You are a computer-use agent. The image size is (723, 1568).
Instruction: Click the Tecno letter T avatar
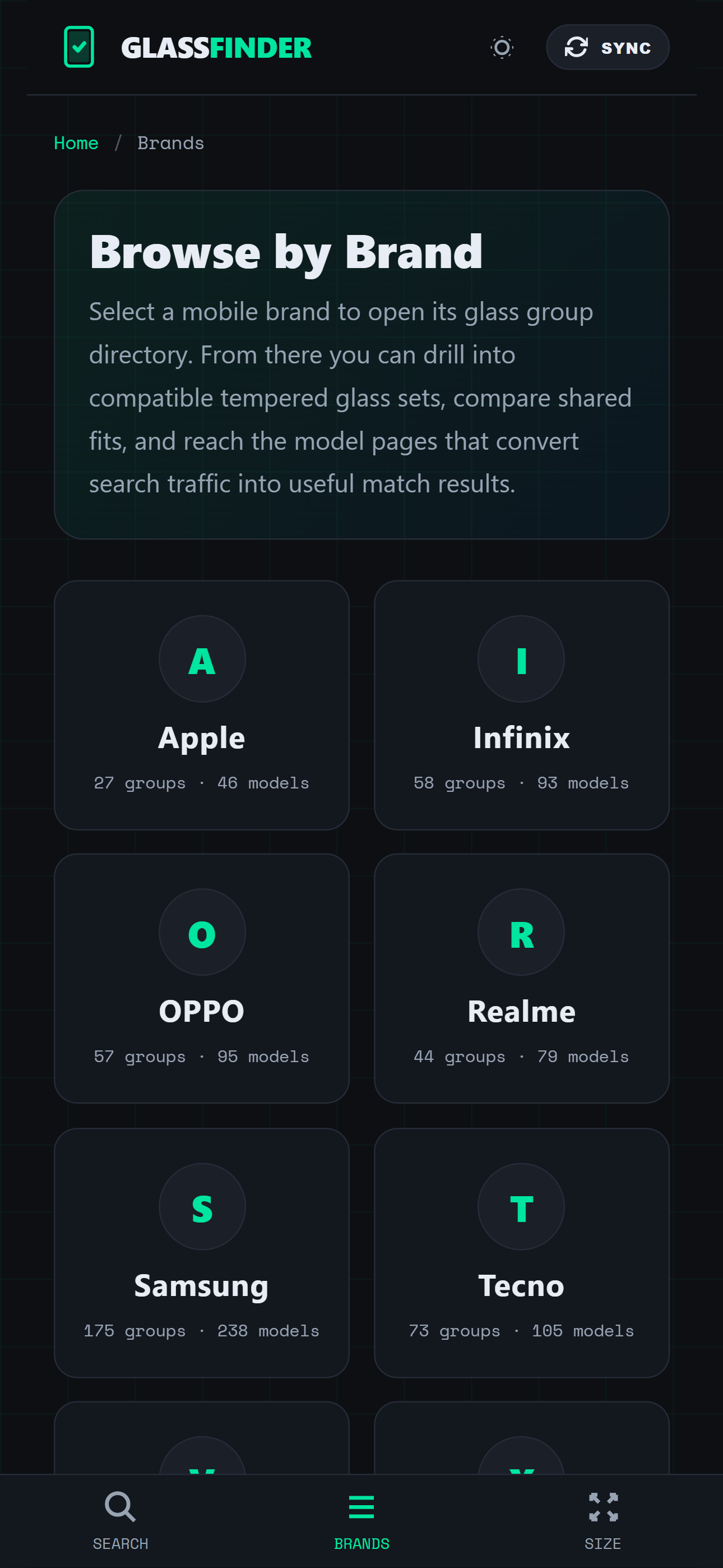coord(521,1207)
